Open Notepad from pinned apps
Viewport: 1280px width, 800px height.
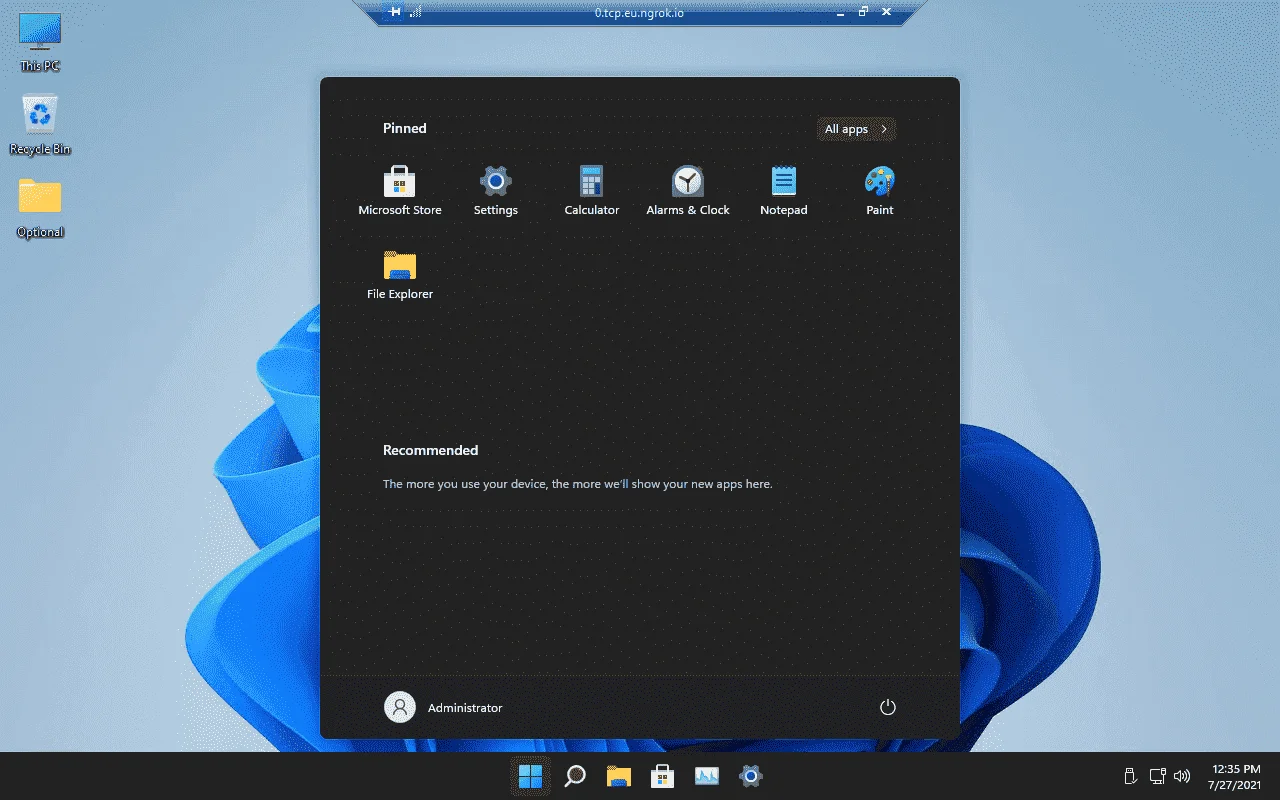pyautogui.click(x=784, y=191)
